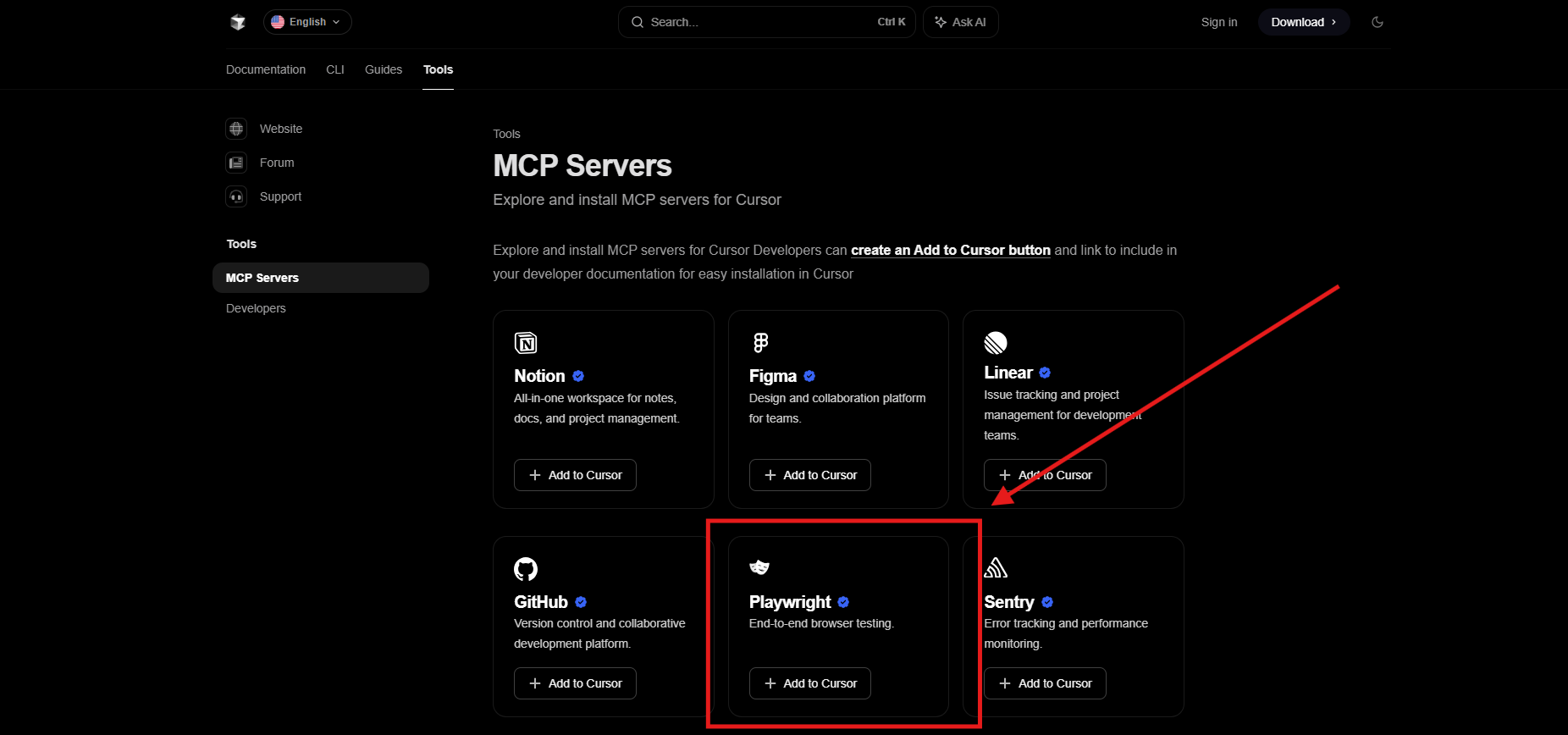Click the Download button

click(1303, 22)
